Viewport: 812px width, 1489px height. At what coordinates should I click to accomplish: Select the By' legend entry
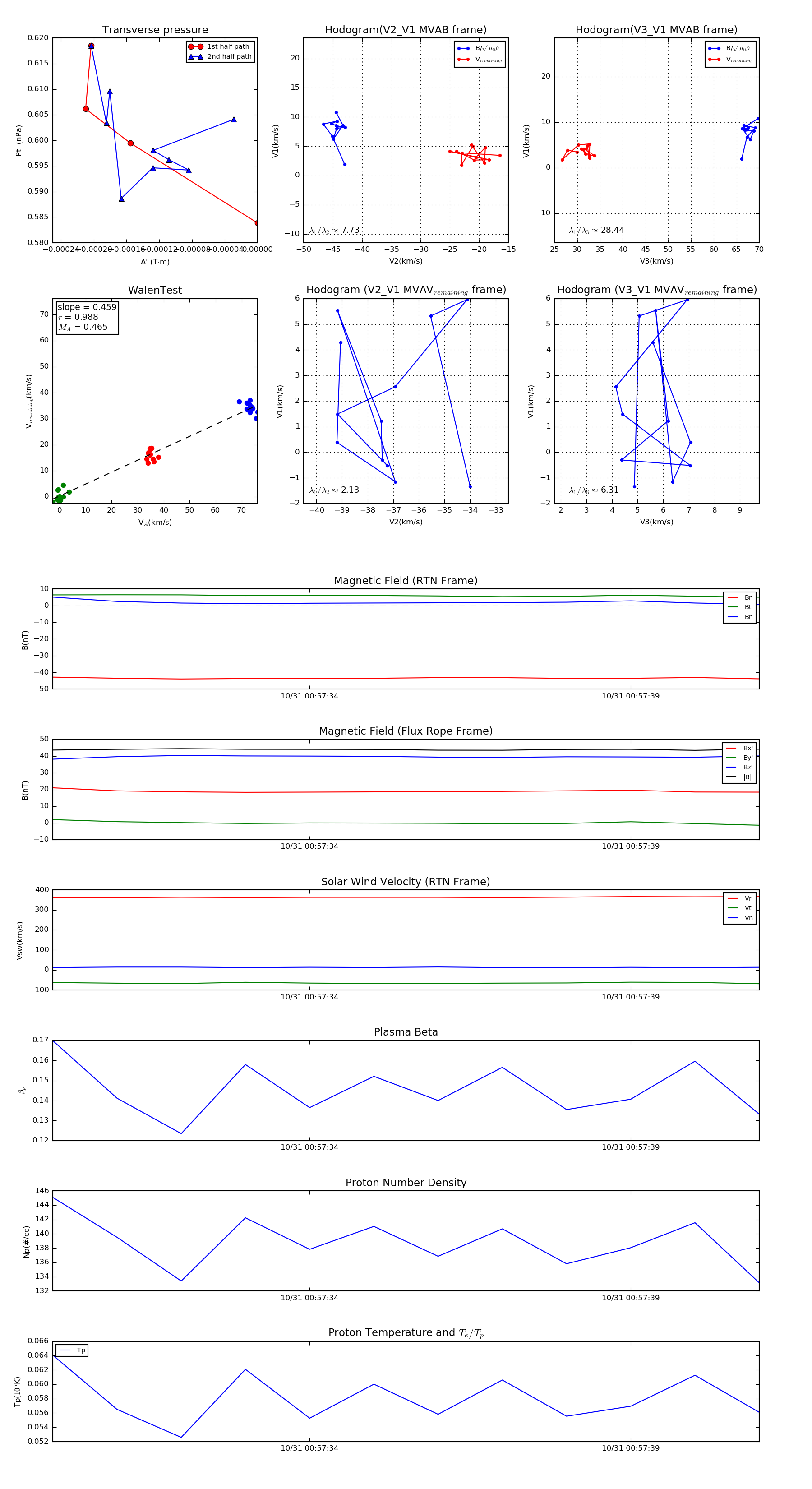pyautogui.click(x=739, y=758)
